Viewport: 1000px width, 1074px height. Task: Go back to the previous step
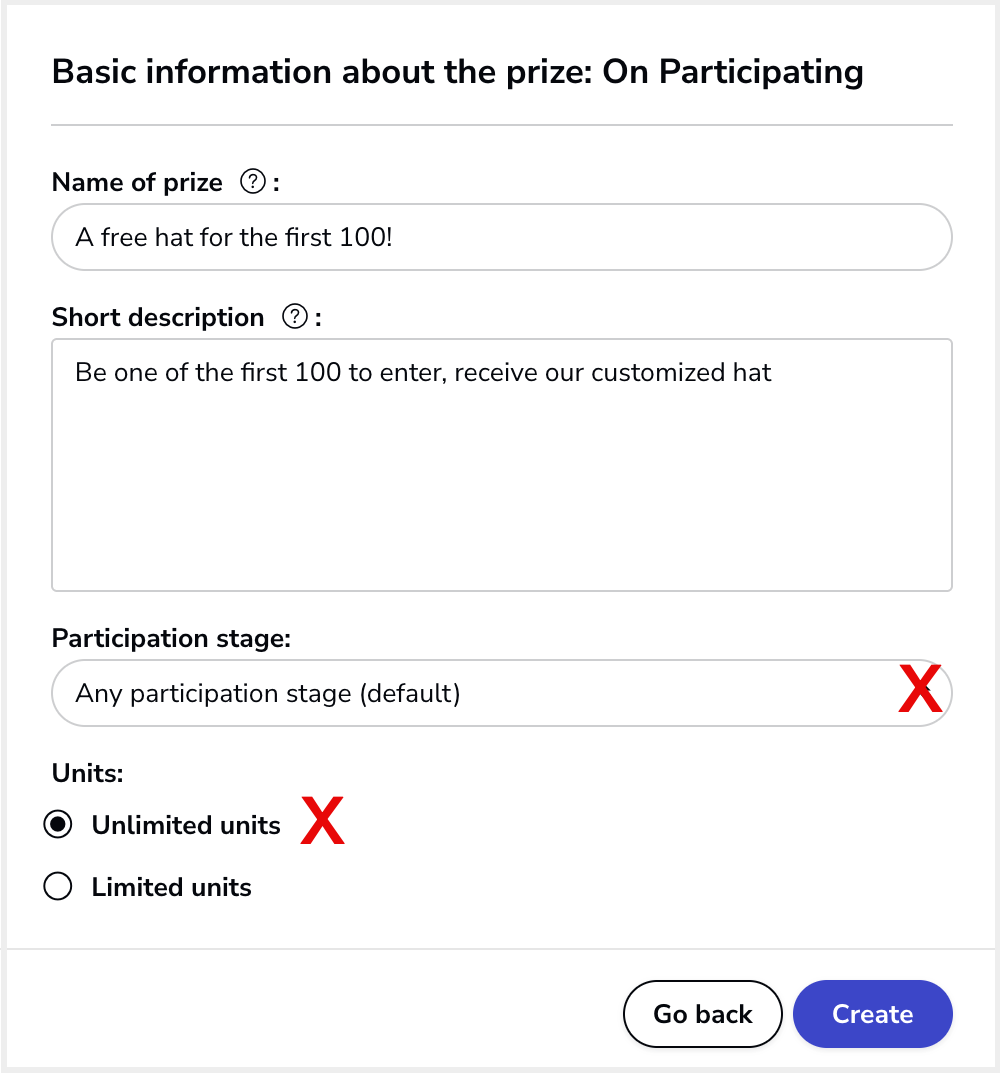click(x=703, y=1014)
